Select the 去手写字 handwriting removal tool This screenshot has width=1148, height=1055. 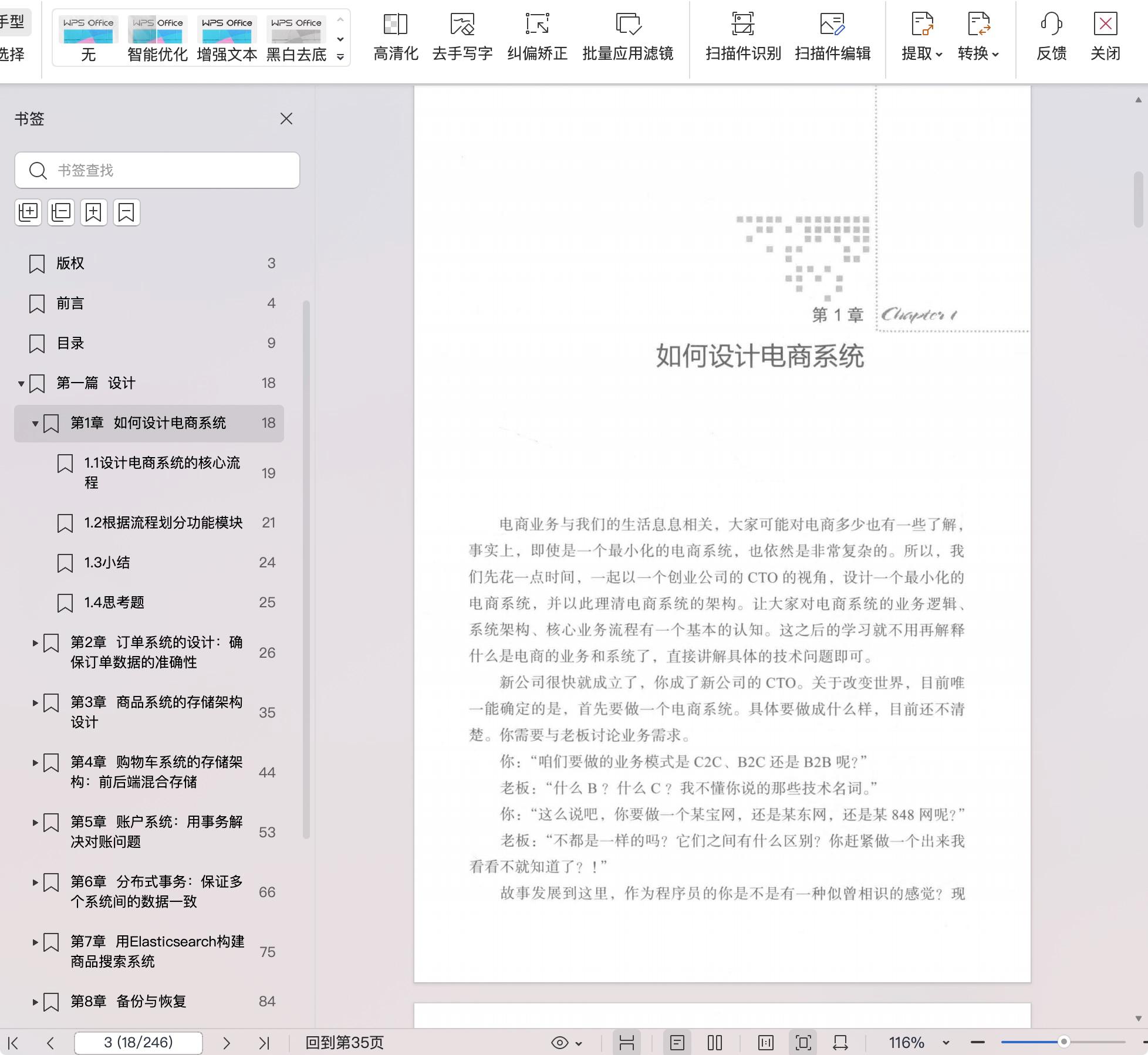pos(462,37)
